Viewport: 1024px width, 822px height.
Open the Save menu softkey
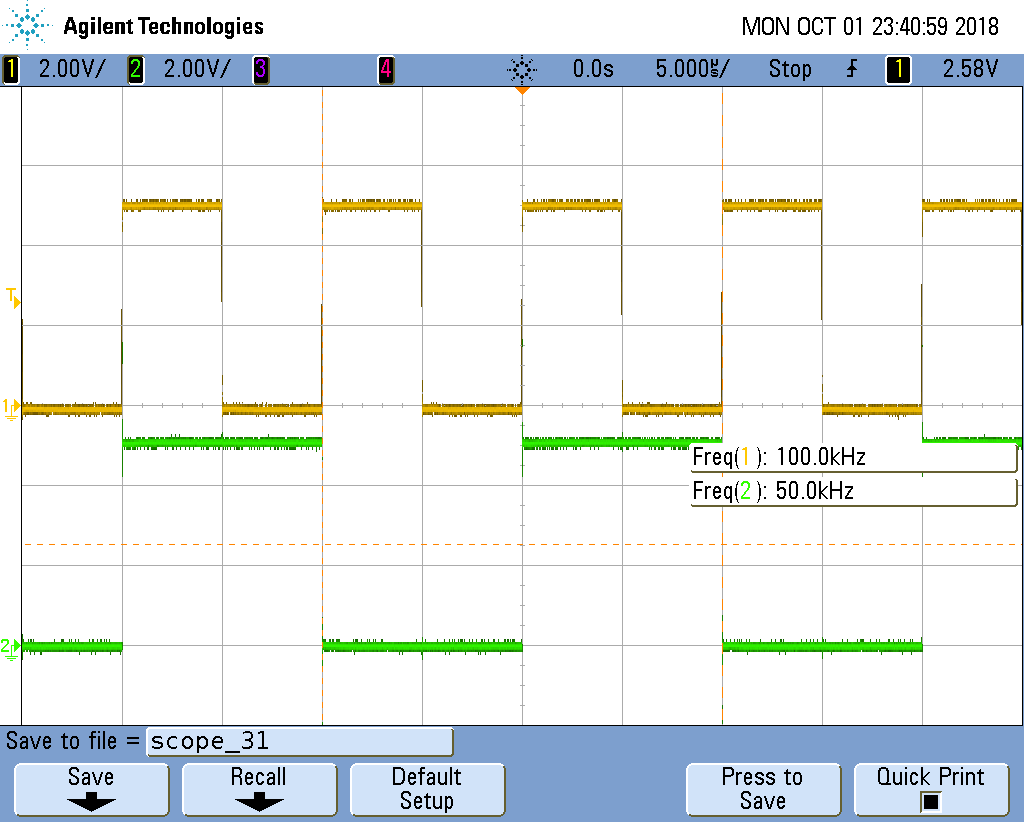(91, 789)
